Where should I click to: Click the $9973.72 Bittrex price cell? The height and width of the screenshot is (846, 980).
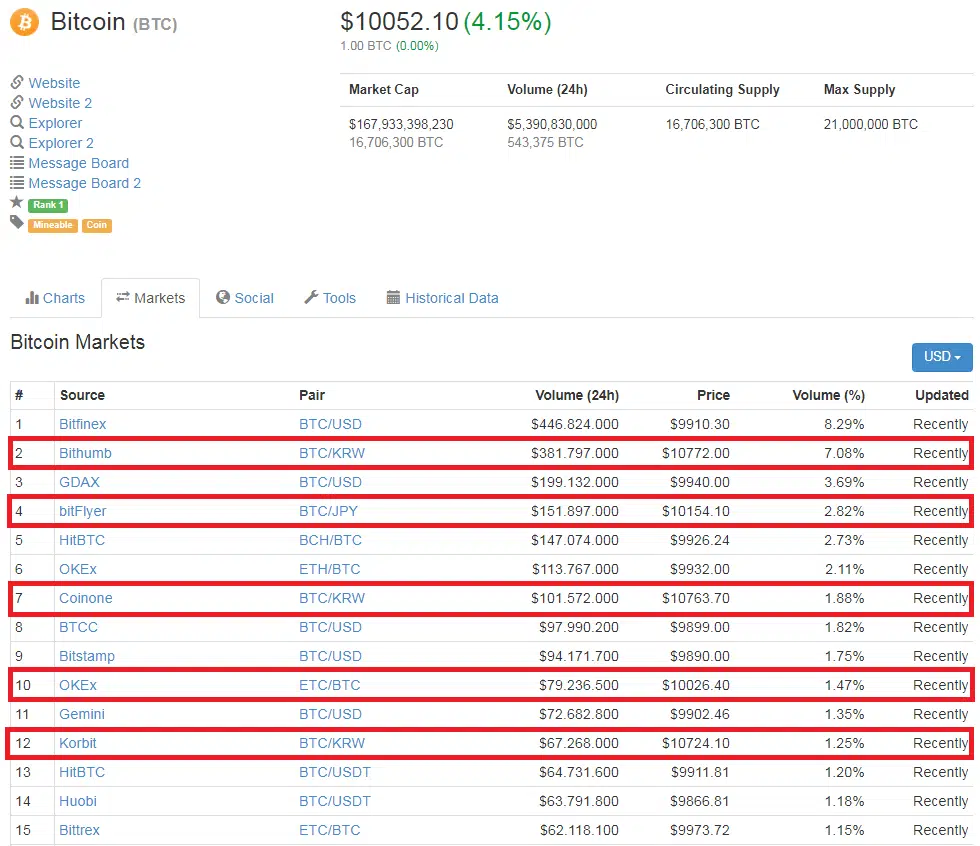699,830
